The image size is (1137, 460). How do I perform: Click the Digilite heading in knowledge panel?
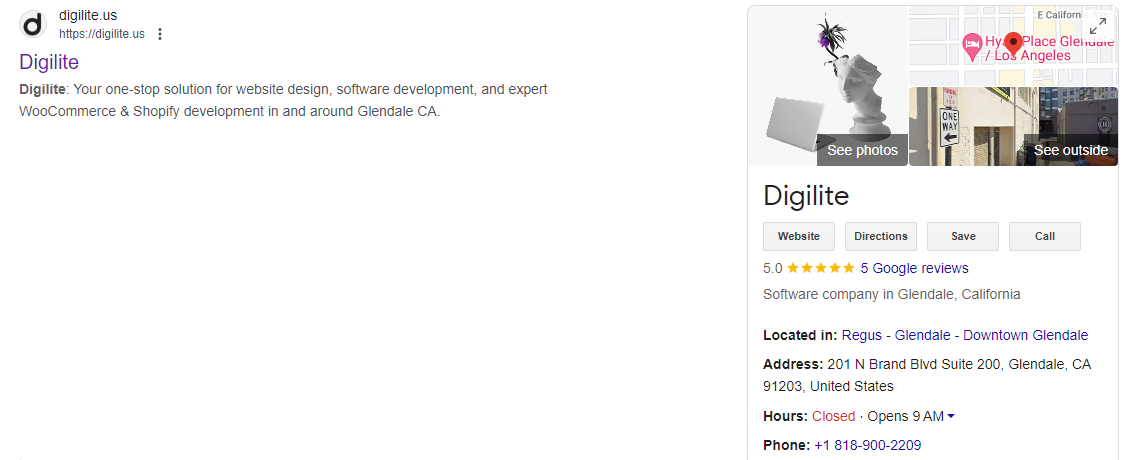click(806, 196)
